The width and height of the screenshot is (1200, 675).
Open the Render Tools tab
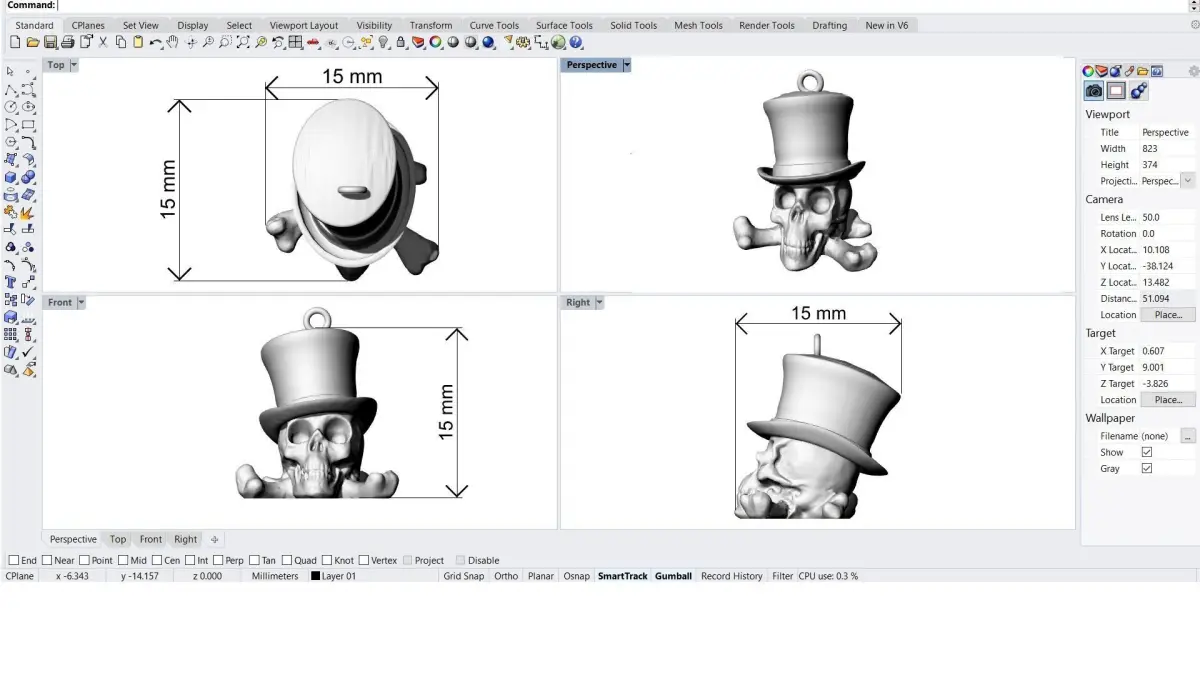767,25
